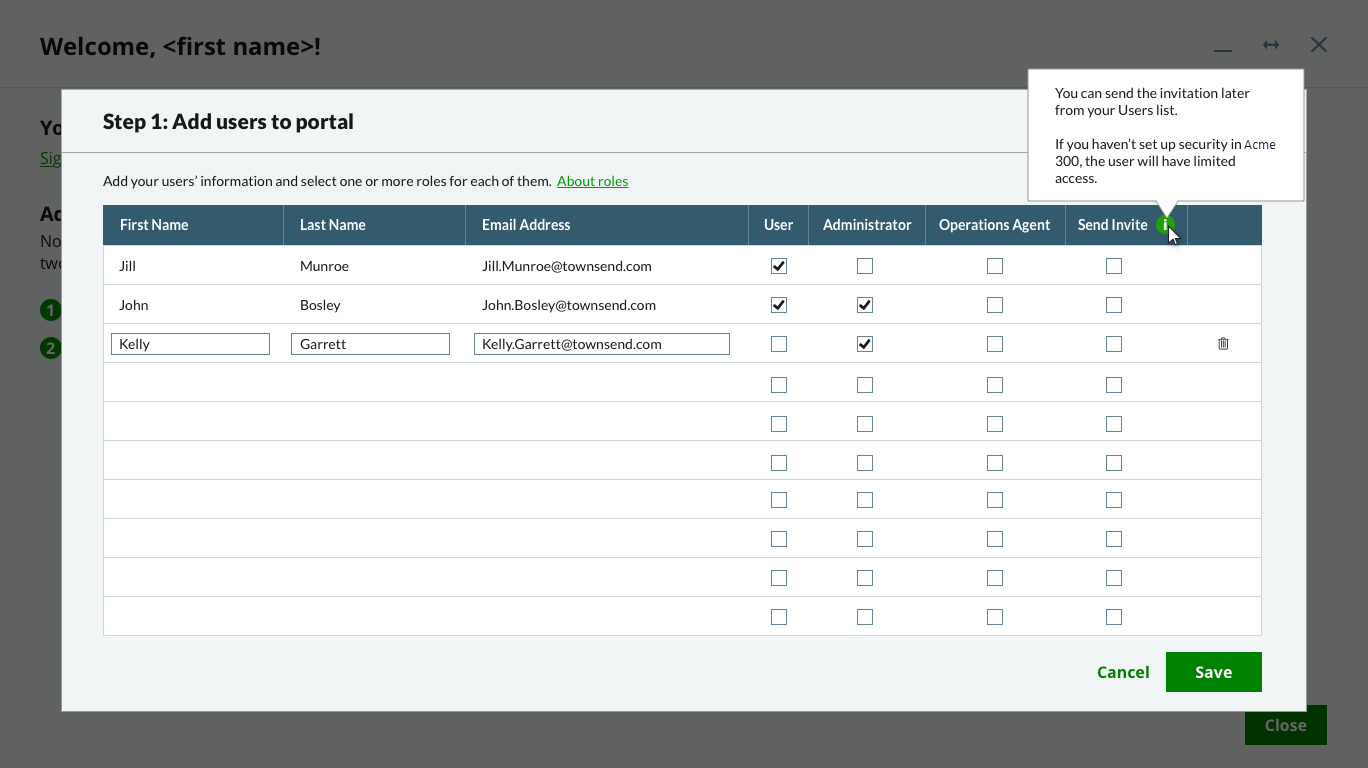Uncheck Administrator for Kelly Garrett

[865, 343]
